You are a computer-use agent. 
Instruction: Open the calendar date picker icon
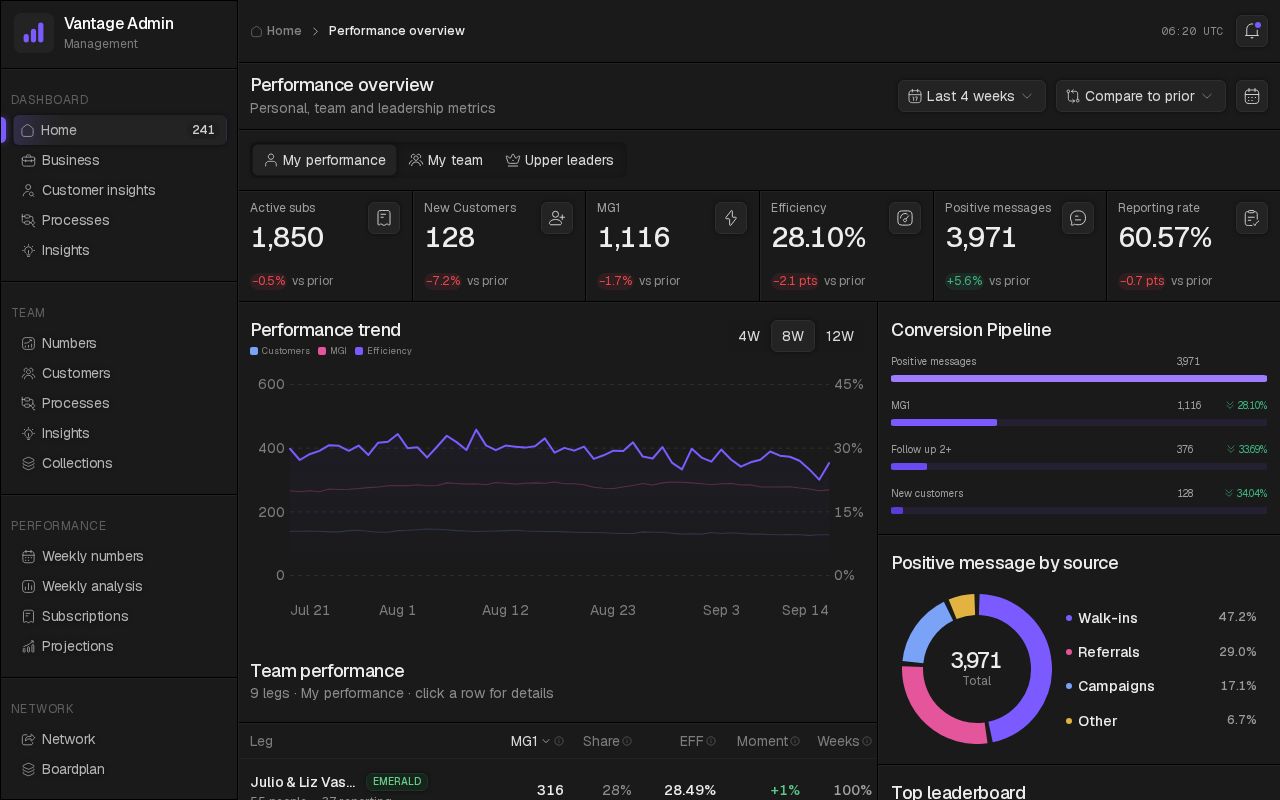(x=1252, y=96)
